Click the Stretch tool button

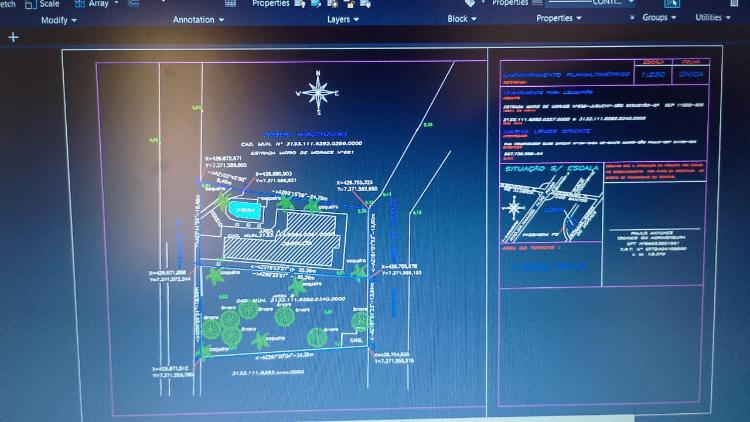8,4
